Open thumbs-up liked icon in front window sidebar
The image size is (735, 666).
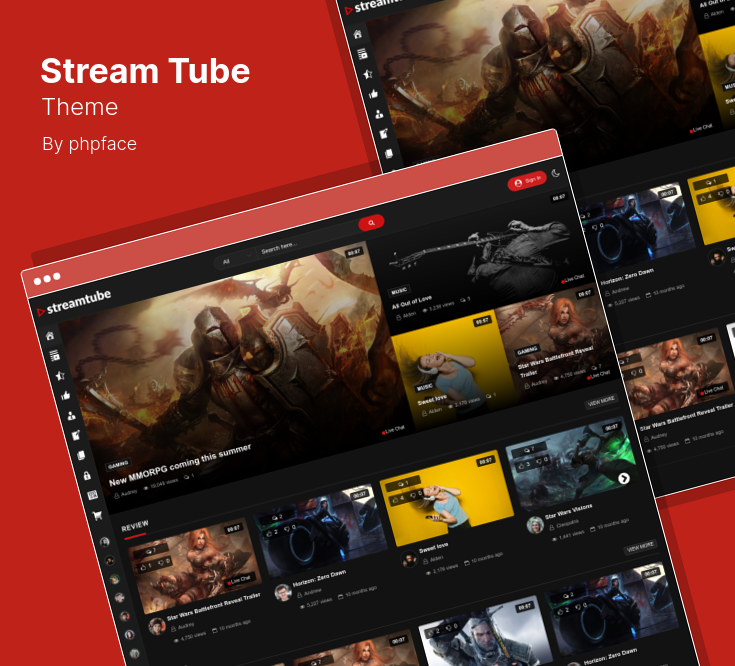point(66,396)
